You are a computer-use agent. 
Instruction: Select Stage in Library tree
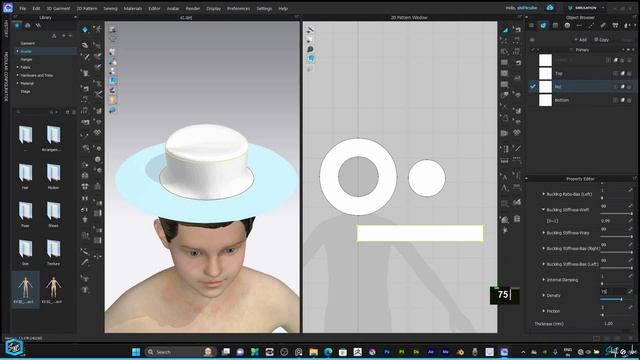(x=25, y=91)
